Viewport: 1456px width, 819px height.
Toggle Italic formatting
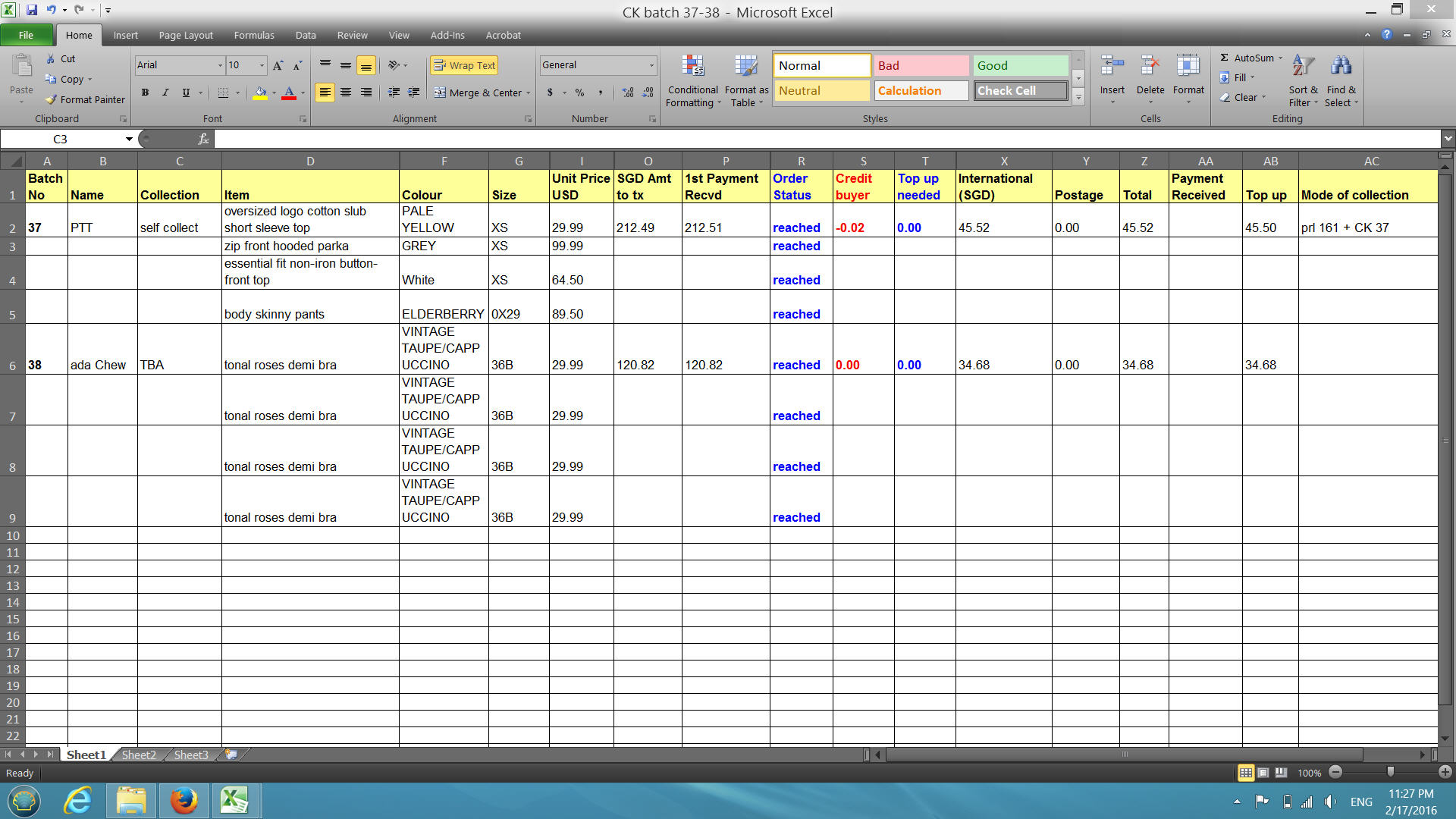pos(165,93)
